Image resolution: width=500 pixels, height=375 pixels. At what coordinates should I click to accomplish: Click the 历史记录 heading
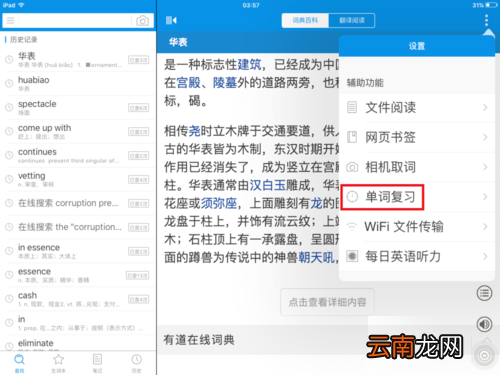coord(24,40)
